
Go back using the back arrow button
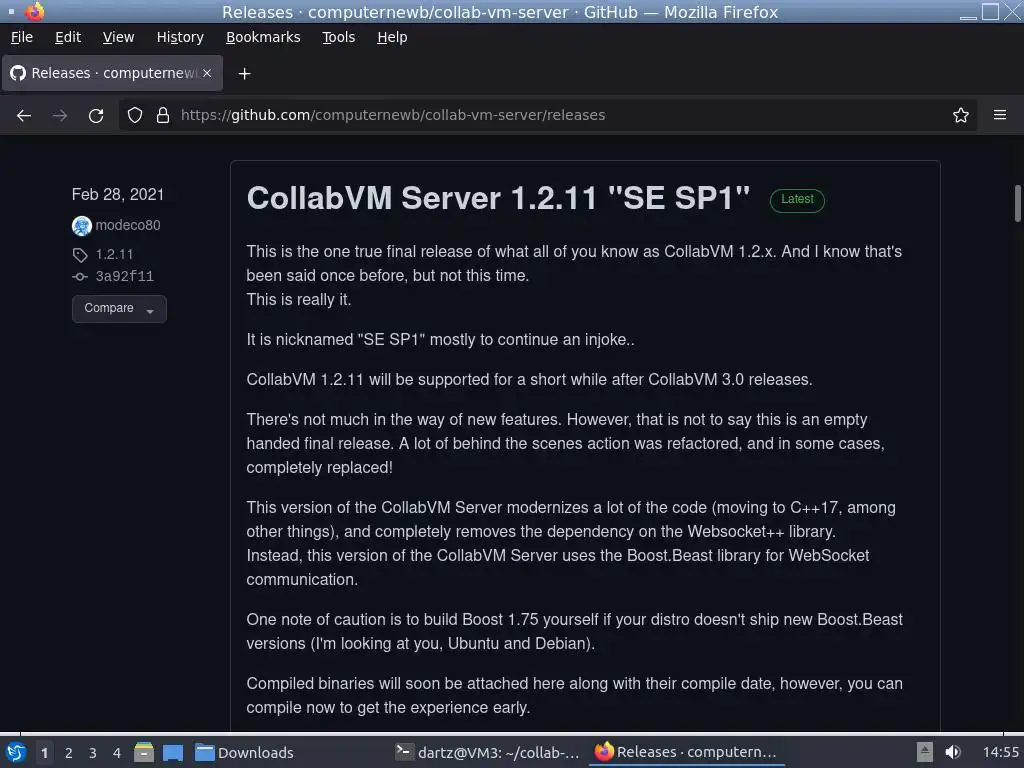click(24, 116)
